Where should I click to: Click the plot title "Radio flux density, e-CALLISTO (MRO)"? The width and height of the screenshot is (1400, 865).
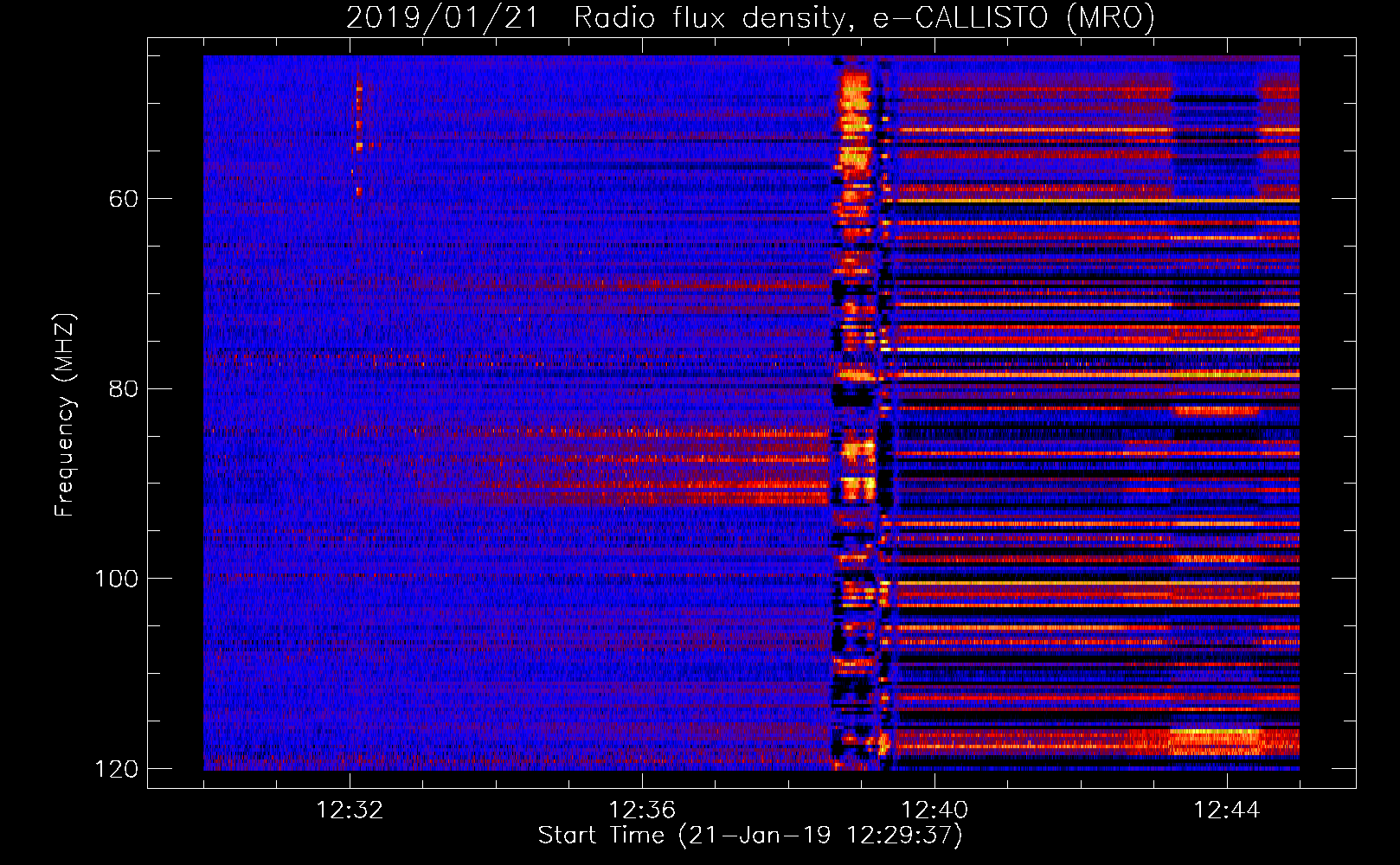point(864,17)
